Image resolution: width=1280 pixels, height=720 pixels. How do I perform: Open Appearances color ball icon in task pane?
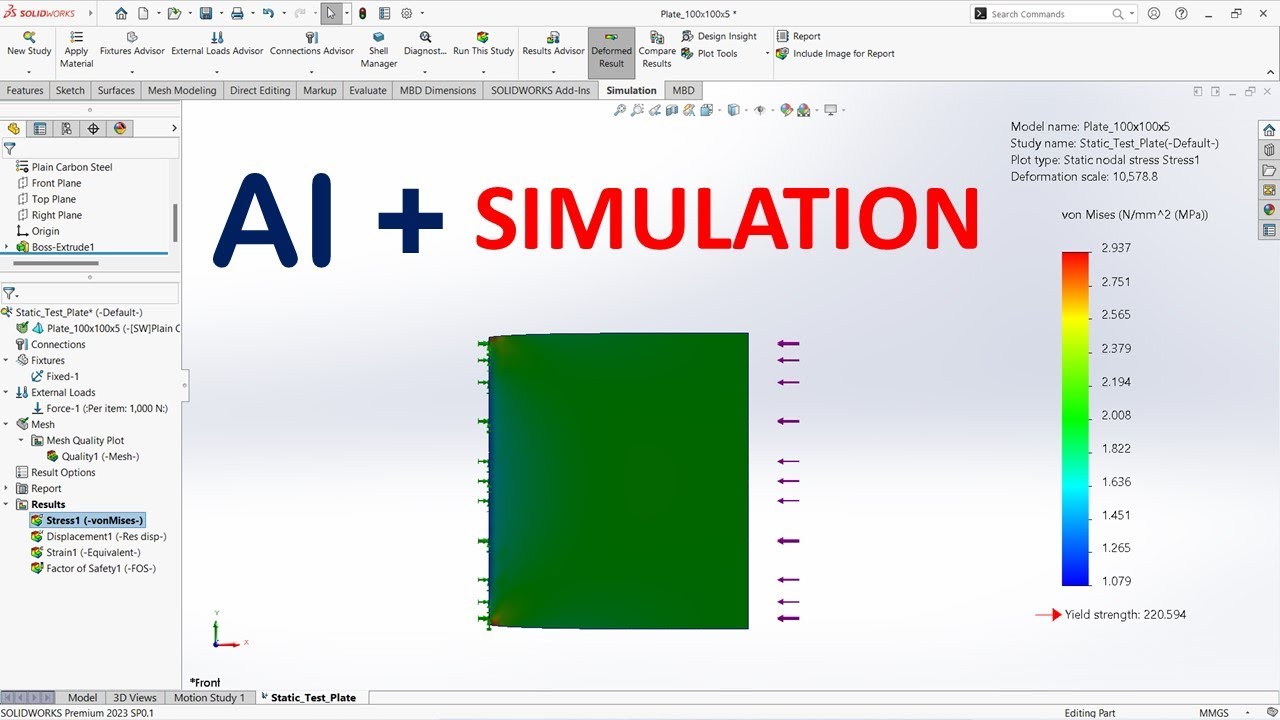tap(1269, 210)
